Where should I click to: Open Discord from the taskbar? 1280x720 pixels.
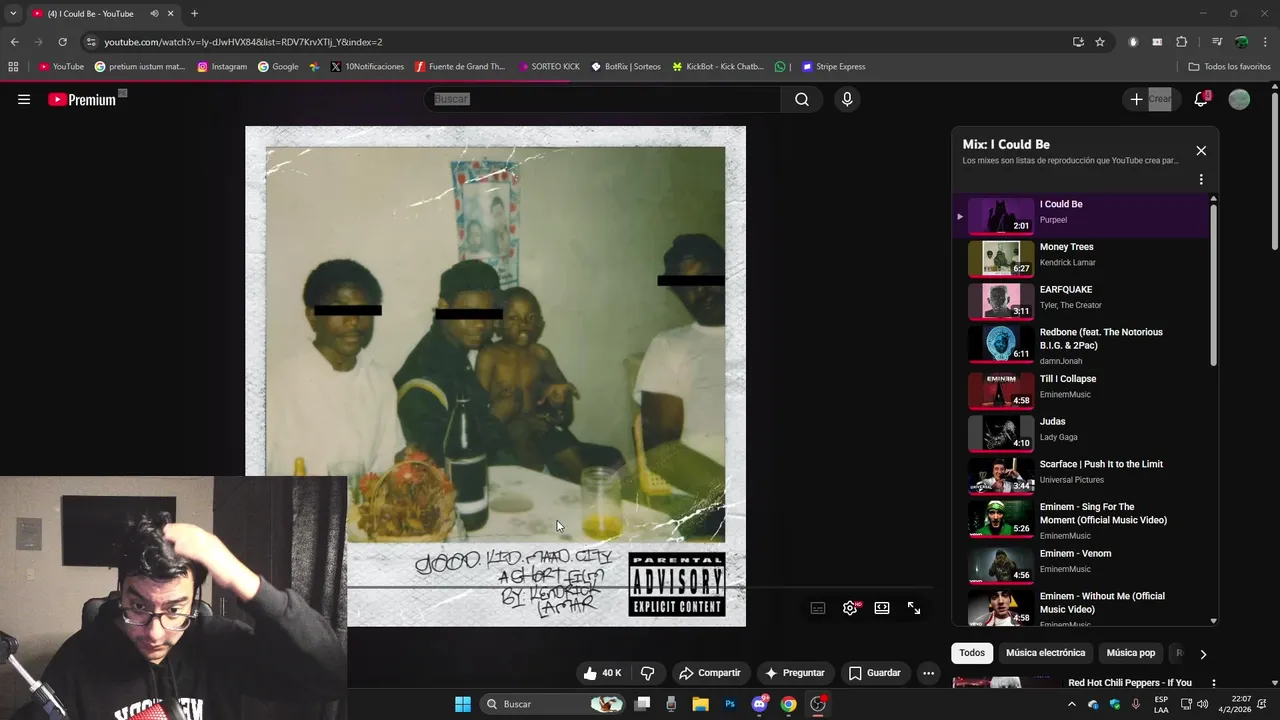point(759,704)
